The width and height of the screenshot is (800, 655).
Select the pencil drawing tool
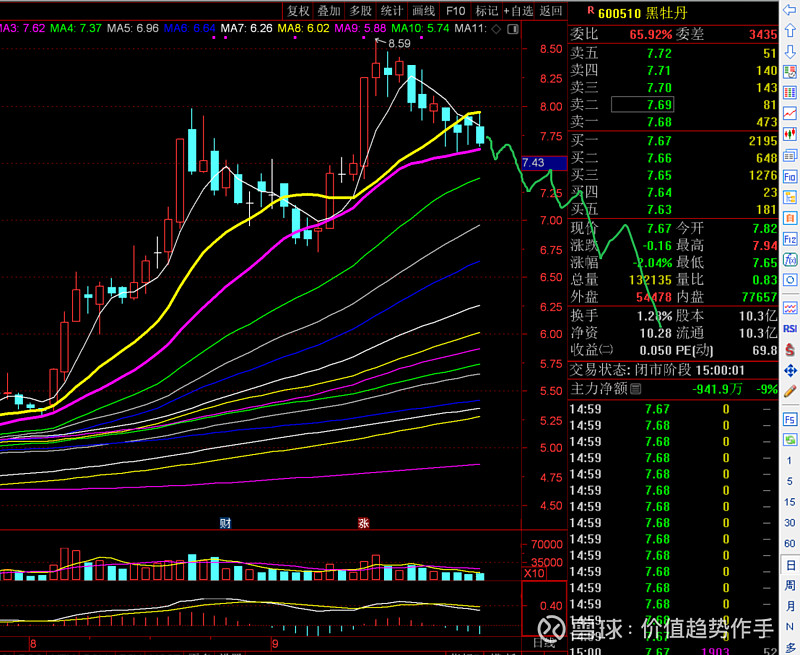(x=790, y=391)
